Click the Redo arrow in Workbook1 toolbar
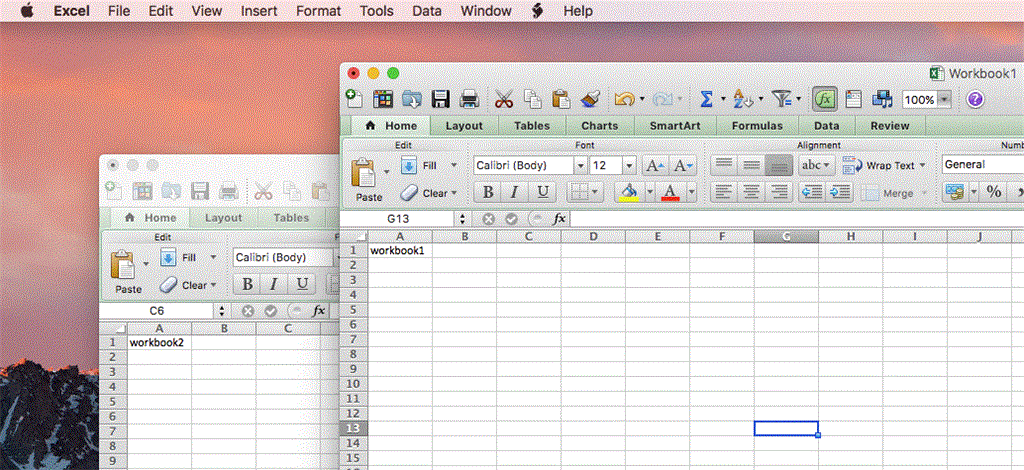The image size is (1024, 470). [x=663, y=99]
